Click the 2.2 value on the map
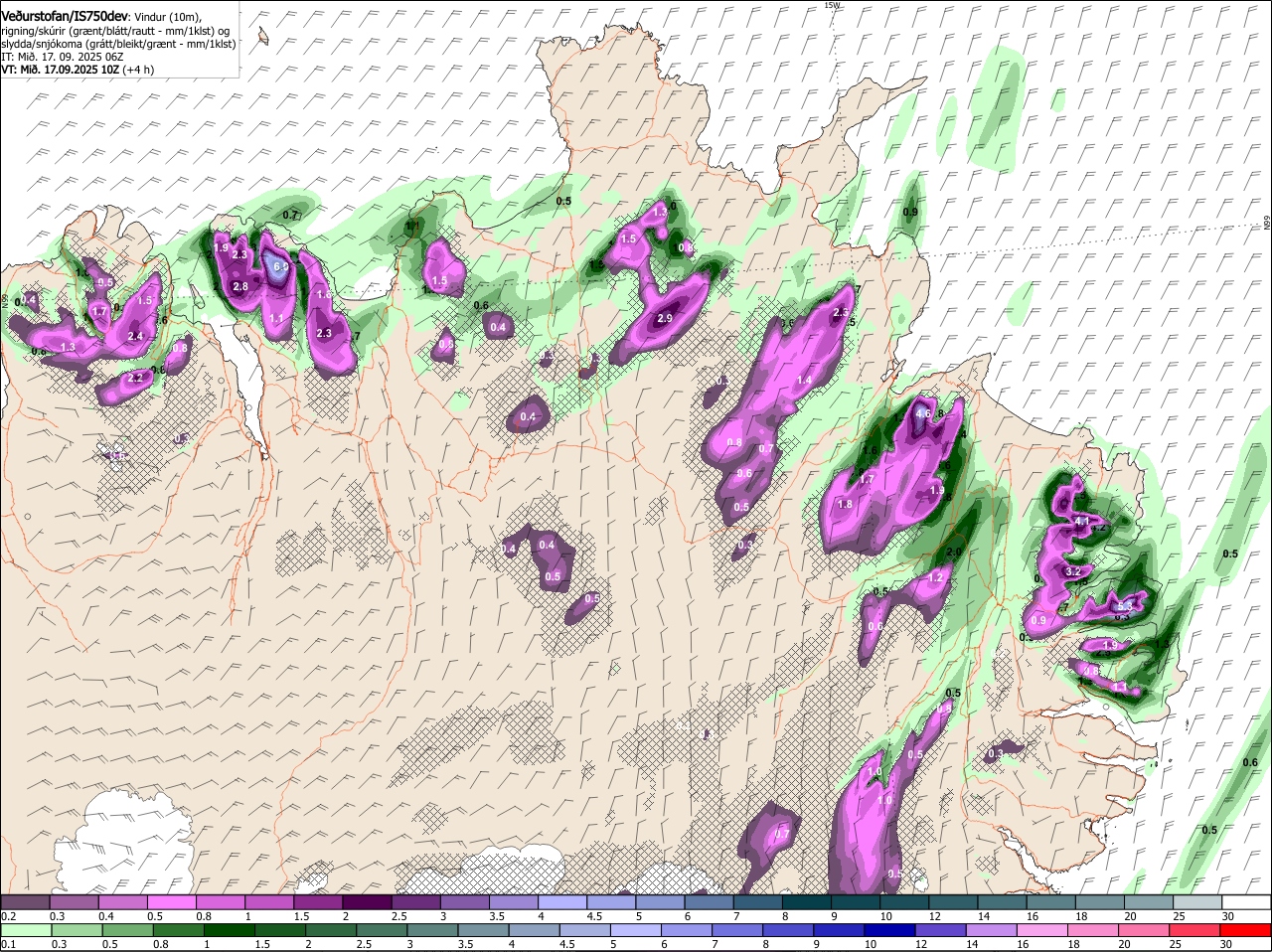Image resolution: width=1272 pixels, height=952 pixels. click(x=136, y=378)
